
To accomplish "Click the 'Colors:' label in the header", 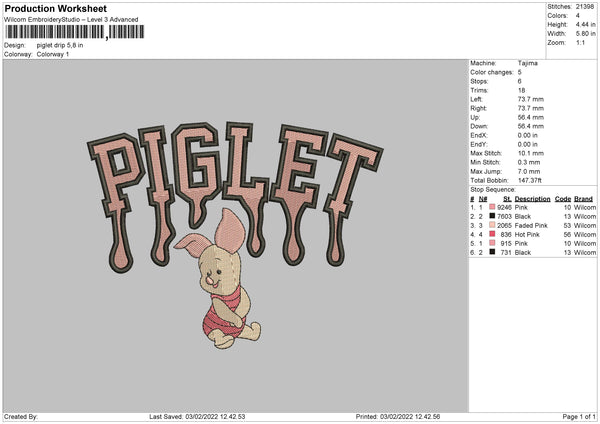I will click(557, 16).
